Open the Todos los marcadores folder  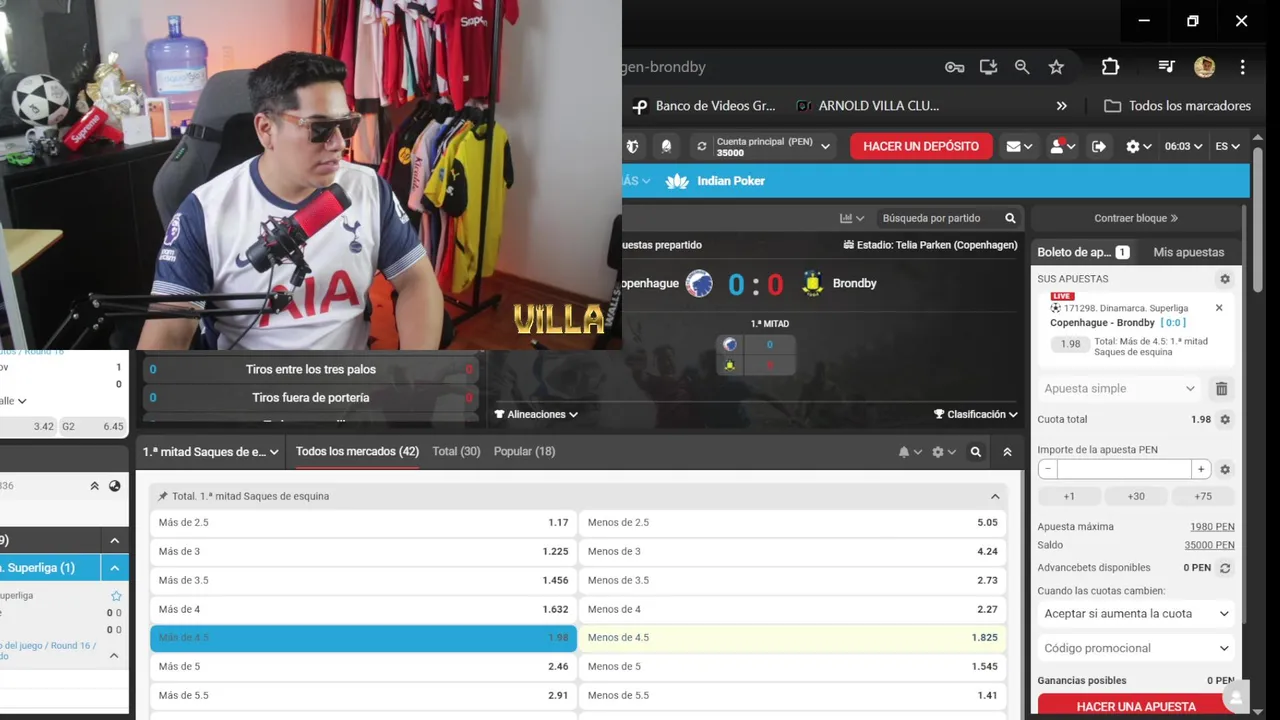click(1177, 106)
